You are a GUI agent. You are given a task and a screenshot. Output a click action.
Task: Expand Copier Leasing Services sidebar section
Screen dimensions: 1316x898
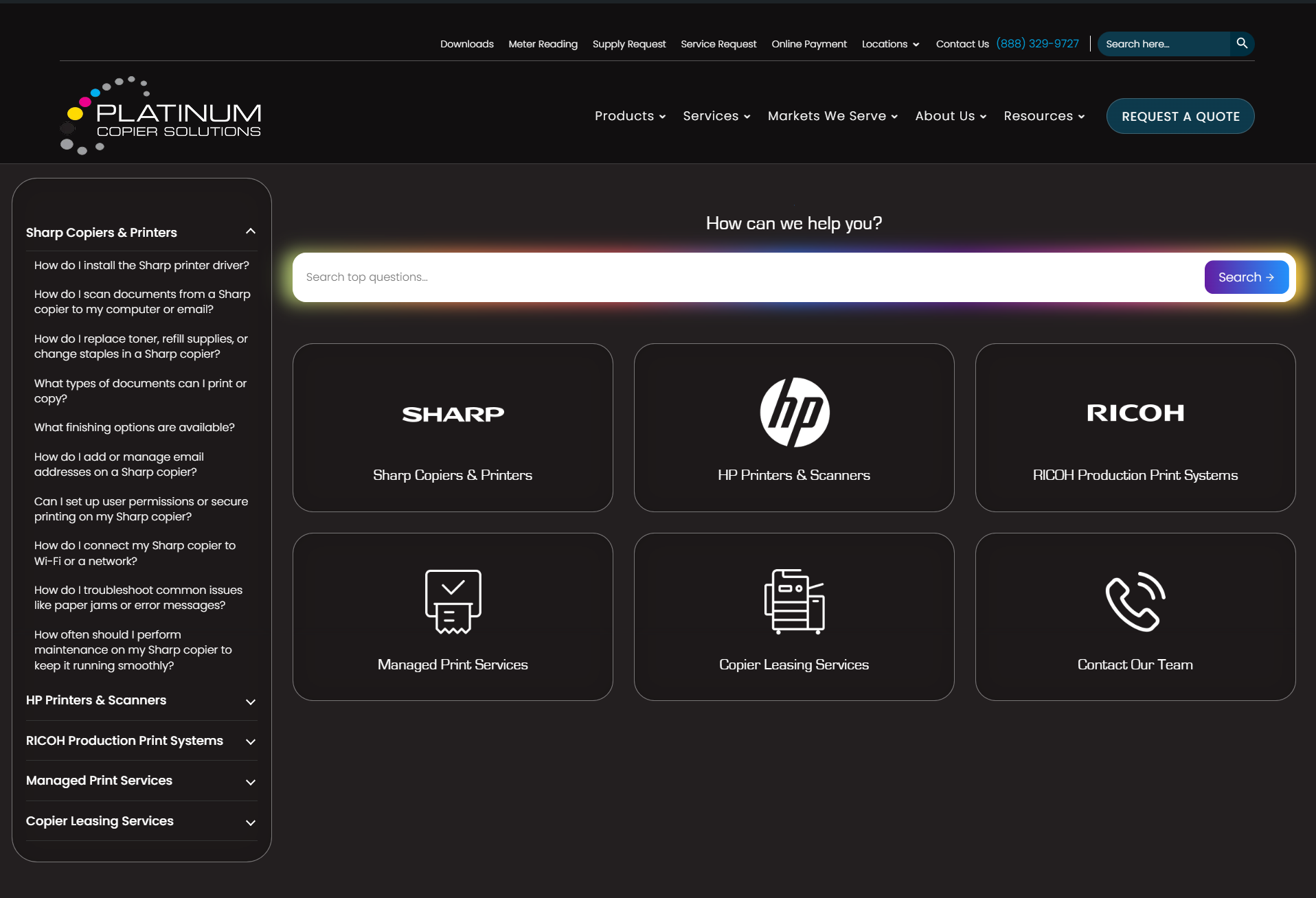coord(251,822)
